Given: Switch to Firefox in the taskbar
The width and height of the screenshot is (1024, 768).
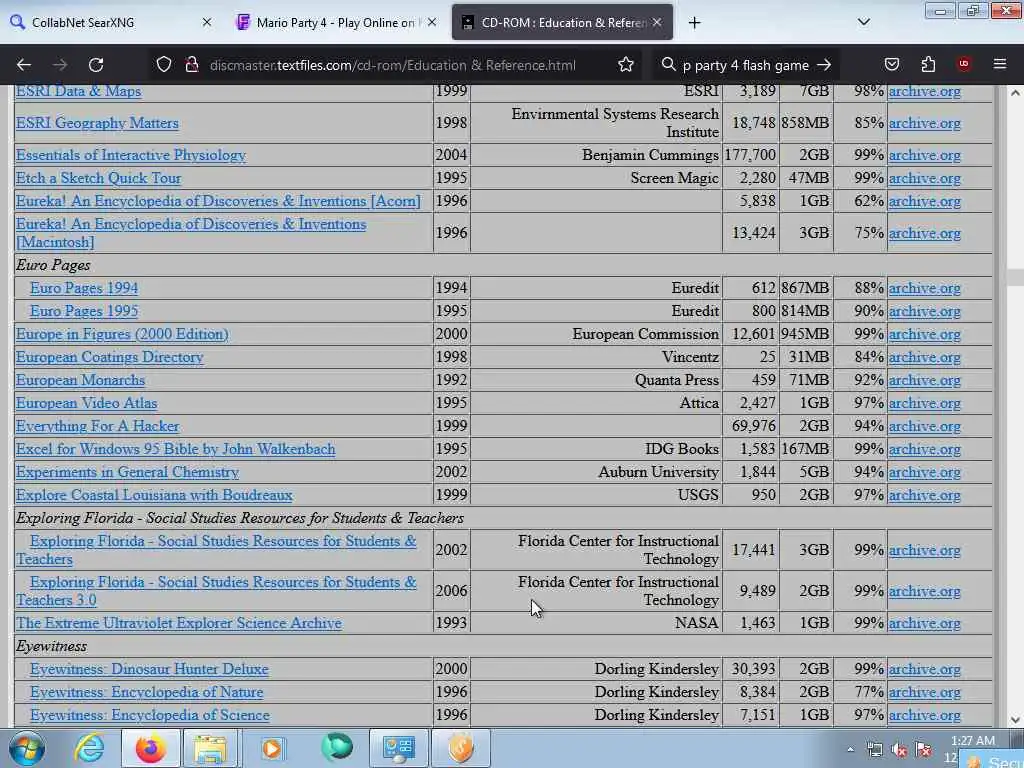Looking at the screenshot, I should pos(150,748).
